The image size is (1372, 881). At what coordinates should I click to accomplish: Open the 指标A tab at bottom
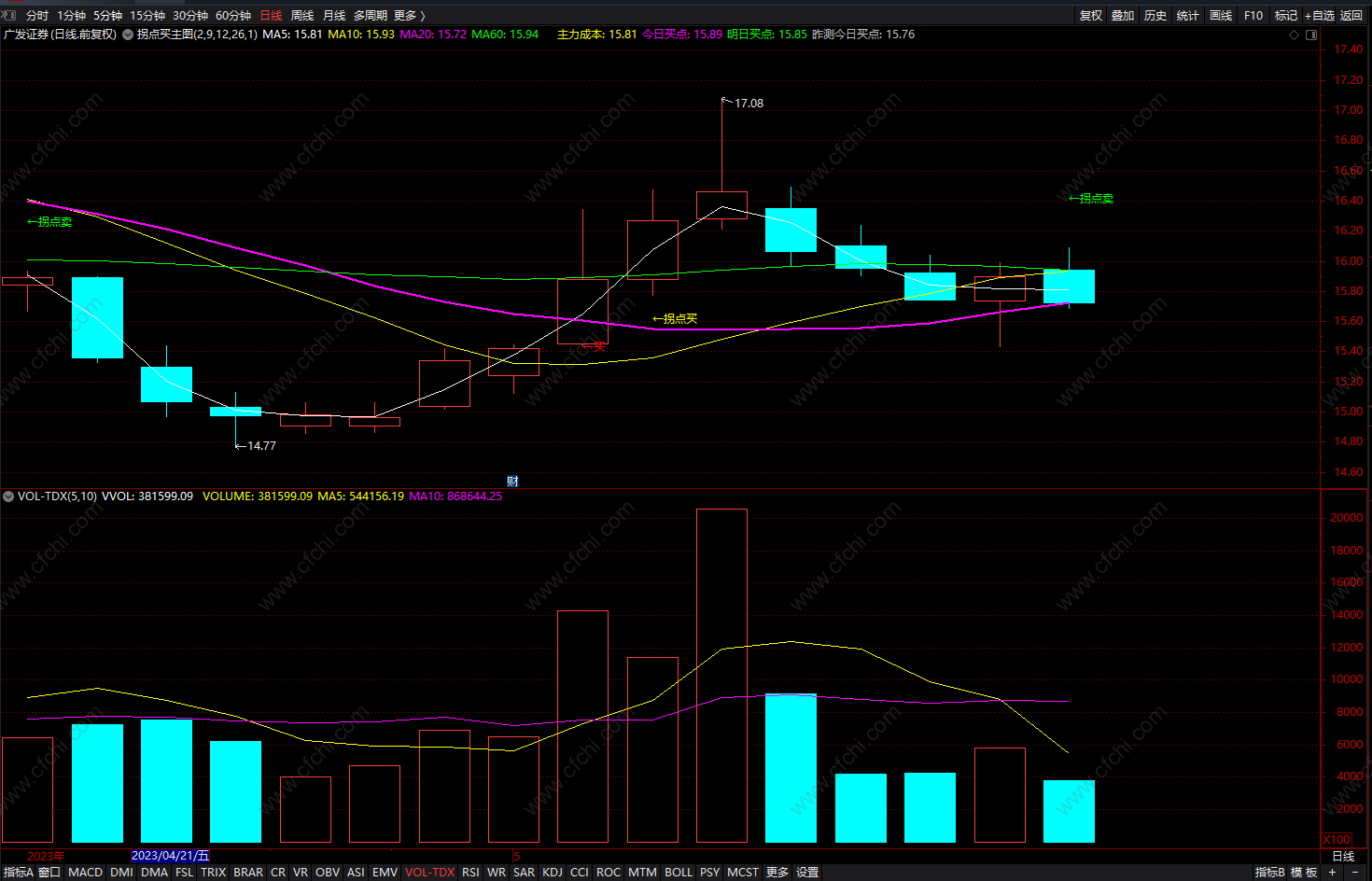19,873
